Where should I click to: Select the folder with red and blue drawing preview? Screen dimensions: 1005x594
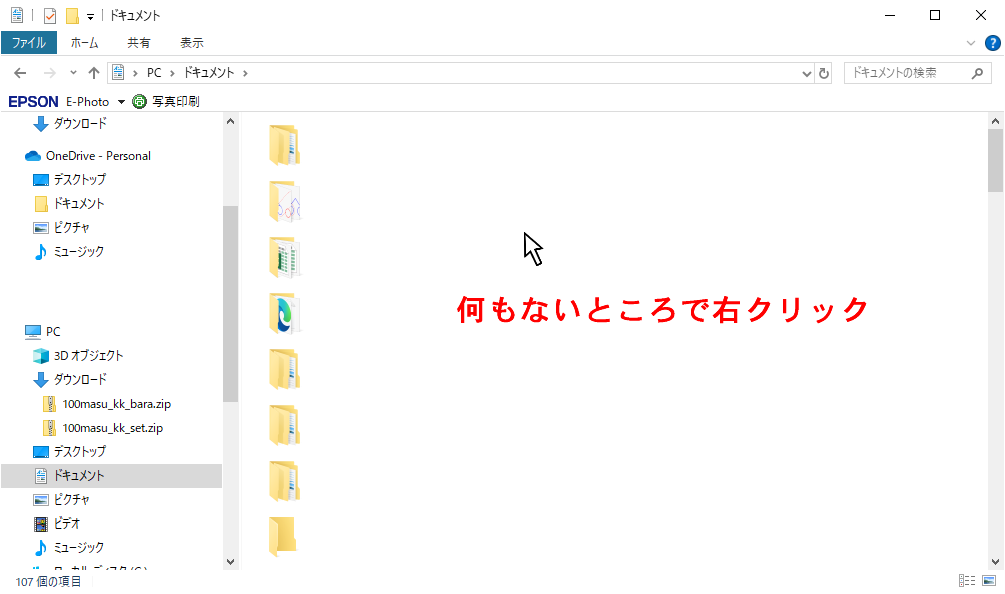pyautogui.click(x=285, y=201)
